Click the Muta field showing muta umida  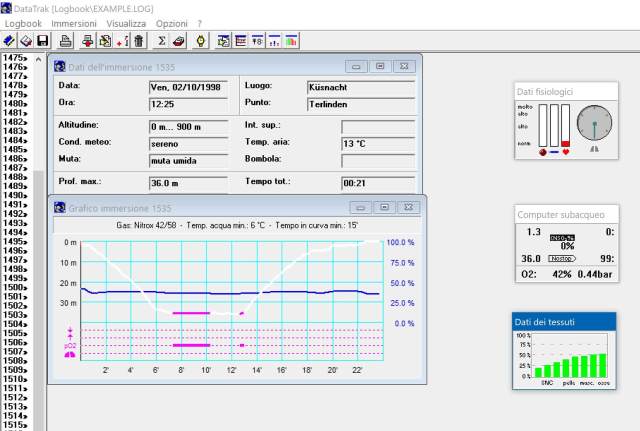[x=189, y=160]
